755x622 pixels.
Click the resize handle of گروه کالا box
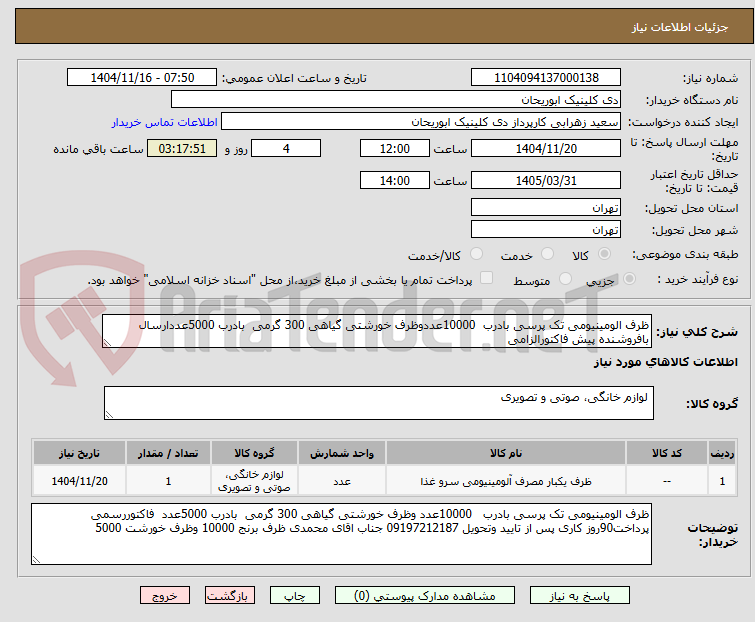[109, 415]
